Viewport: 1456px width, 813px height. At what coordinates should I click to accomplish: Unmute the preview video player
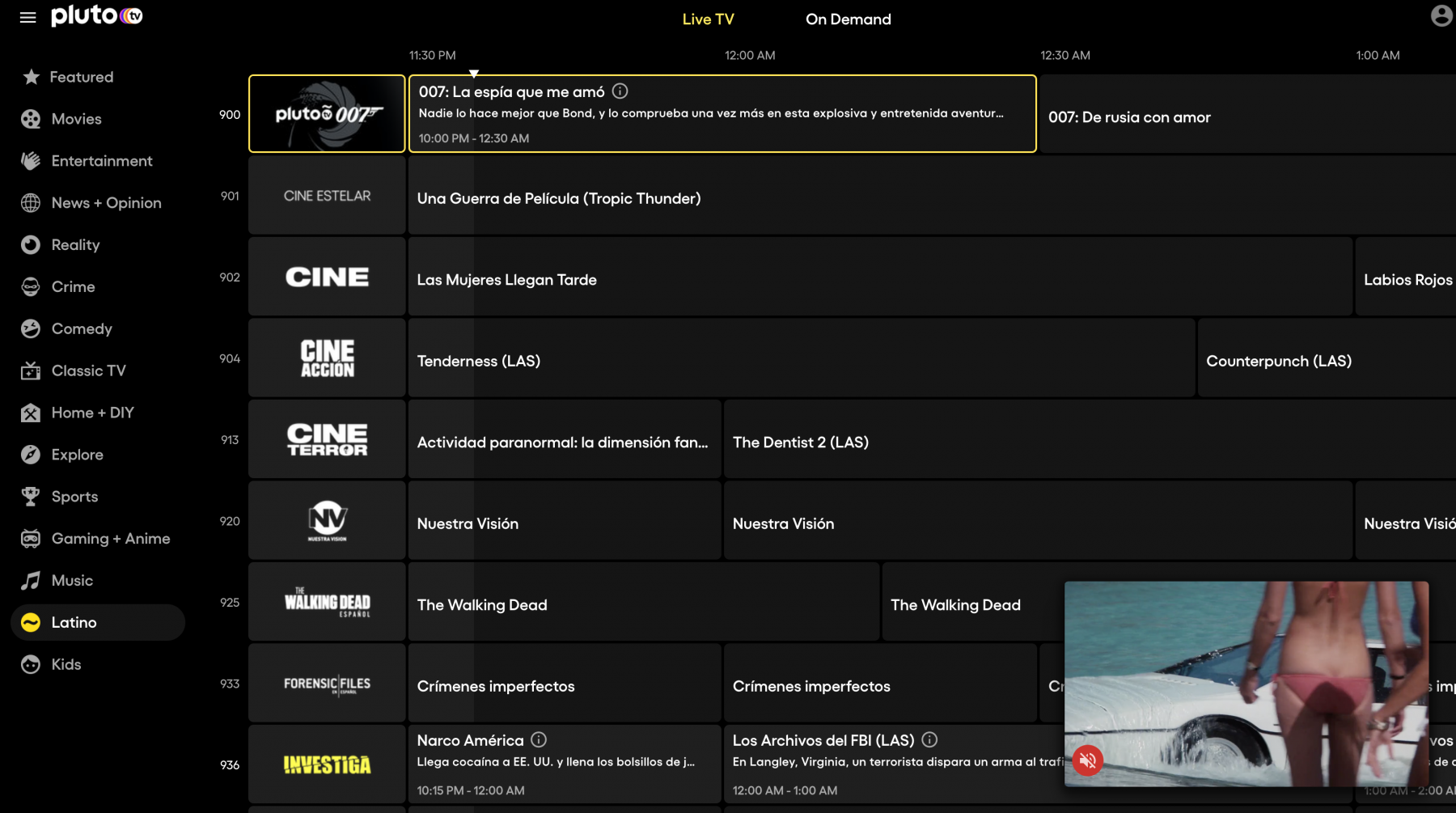coord(1088,760)
